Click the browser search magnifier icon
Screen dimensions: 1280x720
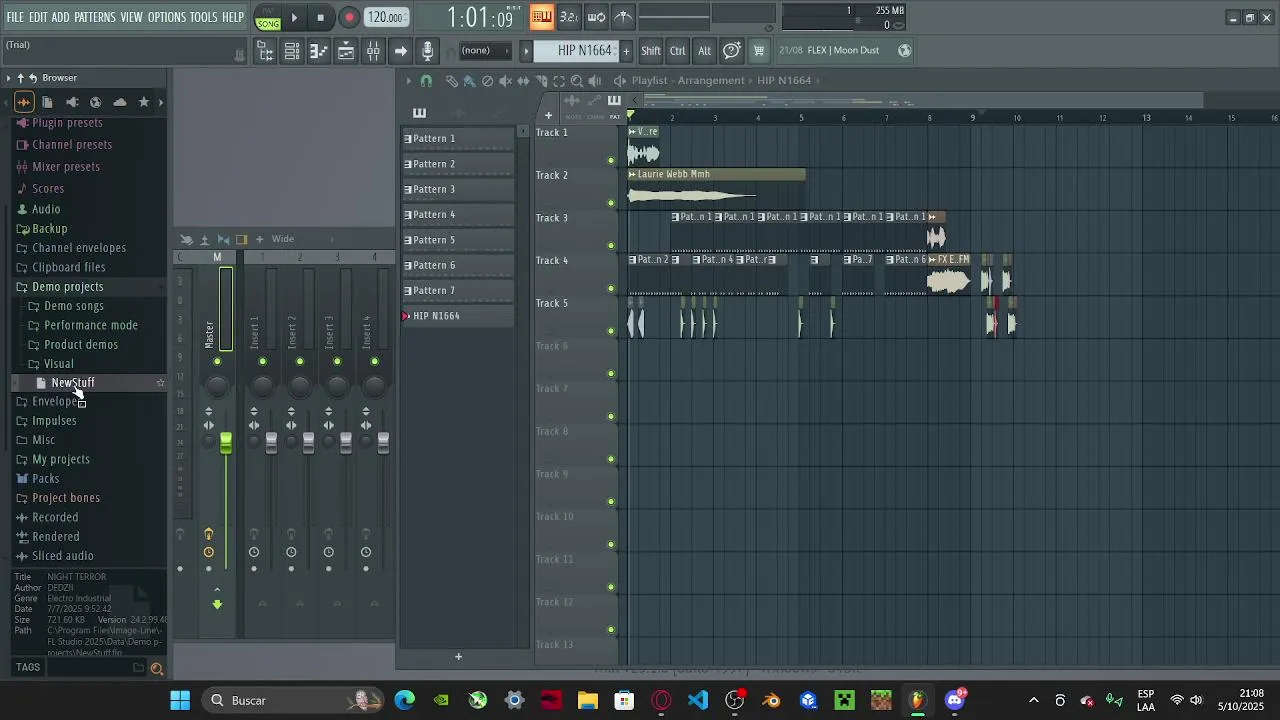(156, 668)
